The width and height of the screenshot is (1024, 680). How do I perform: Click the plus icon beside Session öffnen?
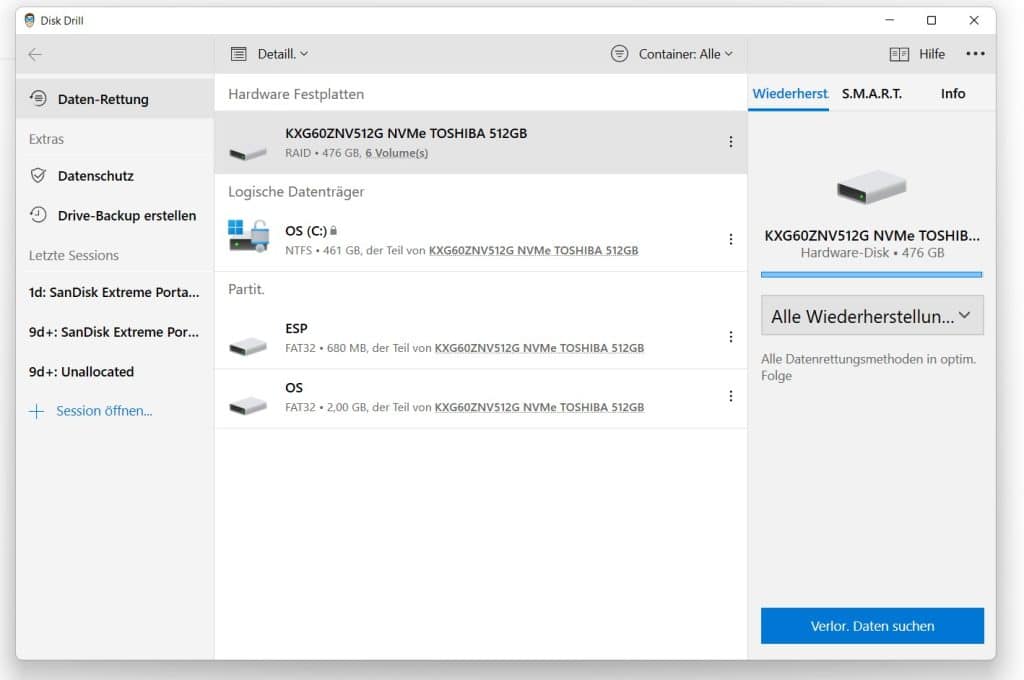click(x=37, y=411)
